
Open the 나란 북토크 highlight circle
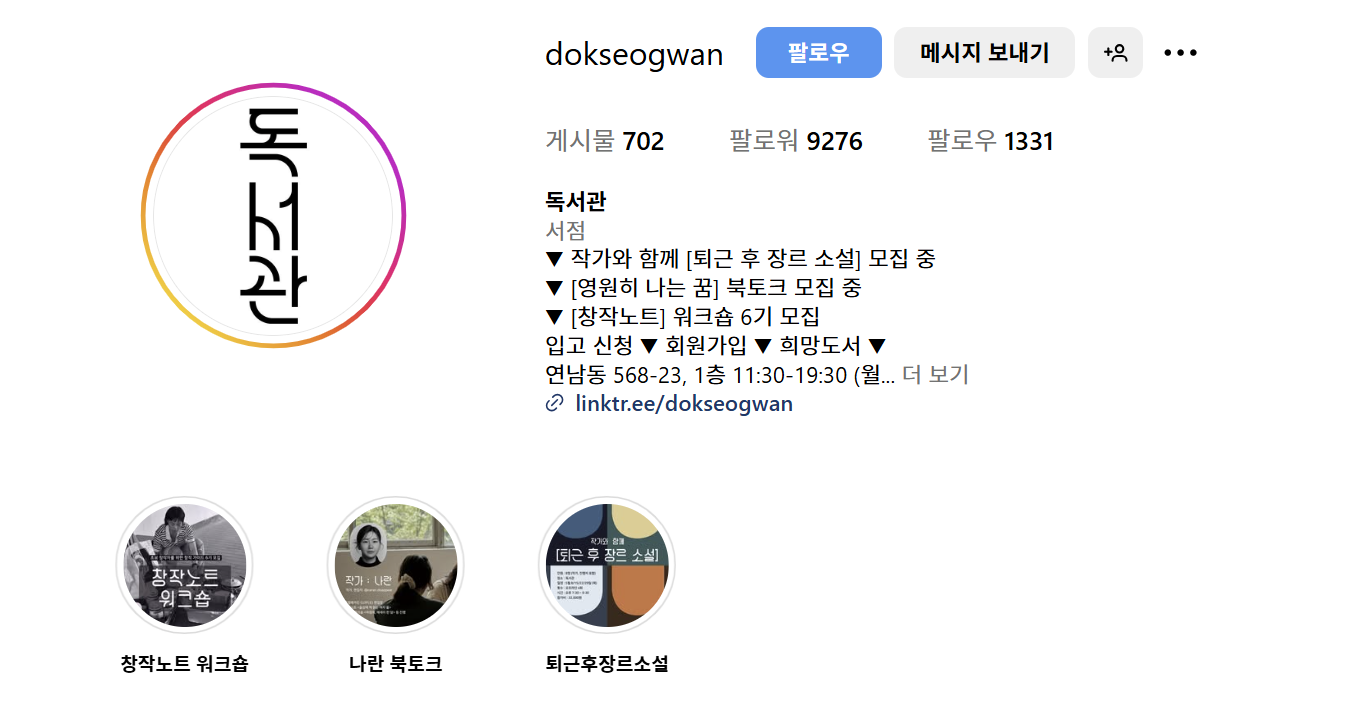[x=395, y=566]
